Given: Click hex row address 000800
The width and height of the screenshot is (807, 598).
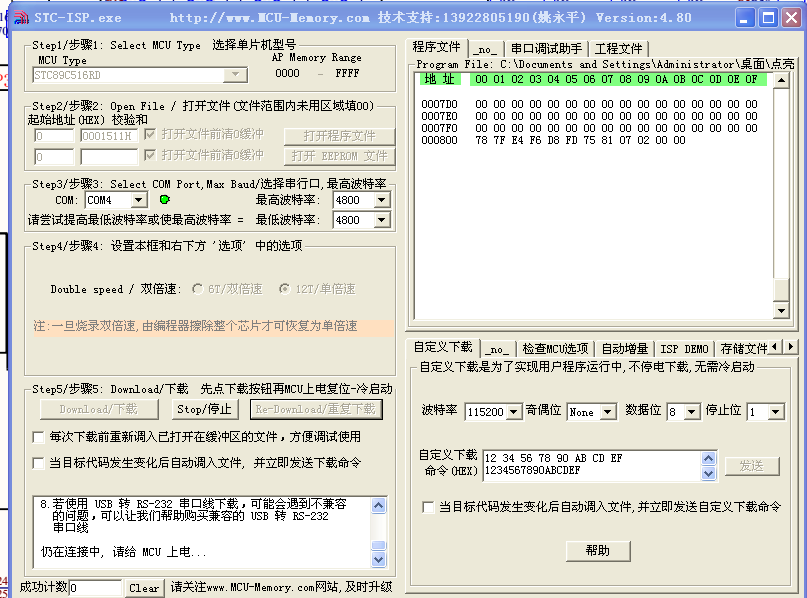Looking at the screenshot, I should click(x=439, y=140).
